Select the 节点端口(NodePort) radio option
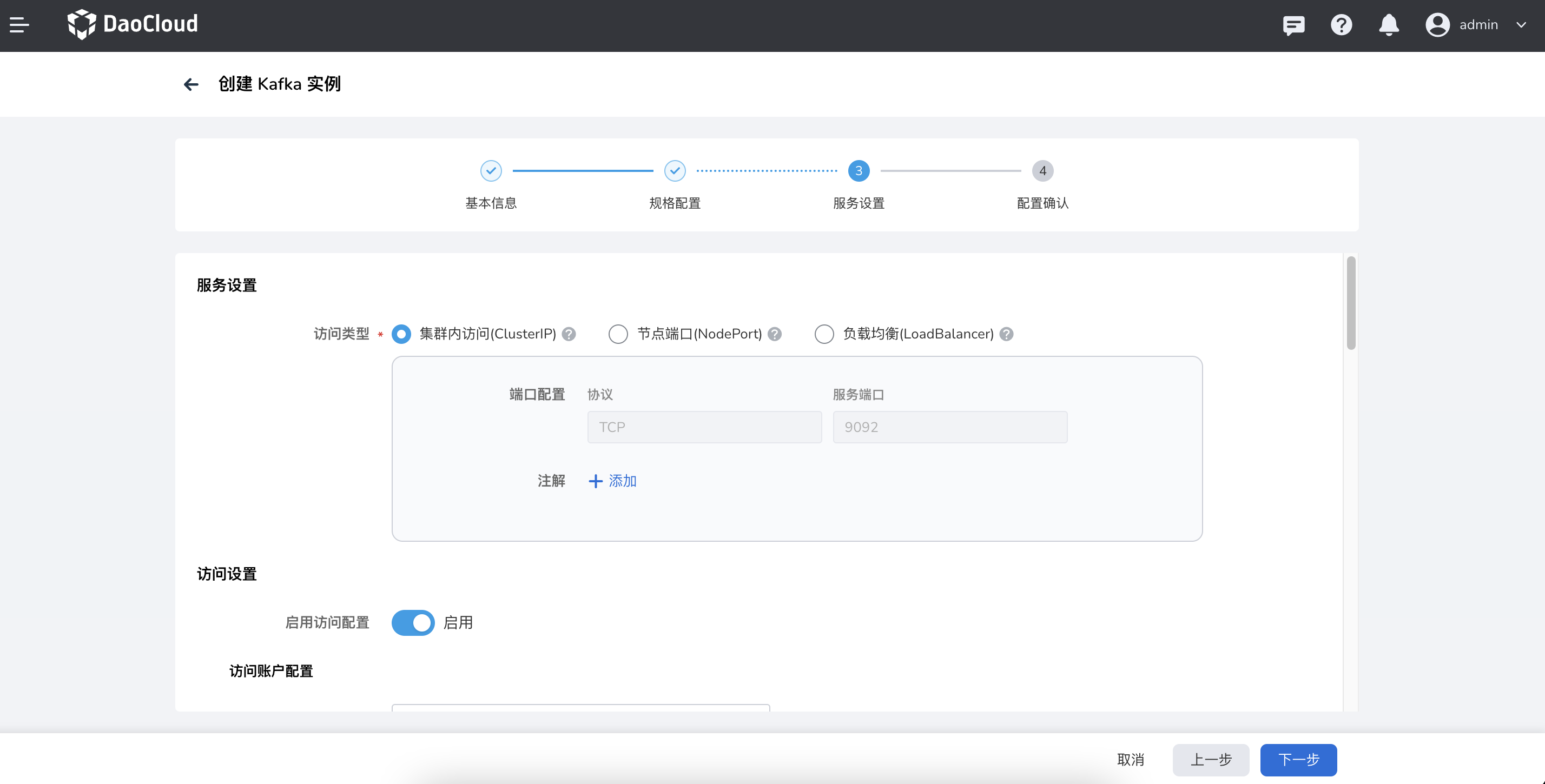This screenshot has width=1545, height=784. coord(618,335)
